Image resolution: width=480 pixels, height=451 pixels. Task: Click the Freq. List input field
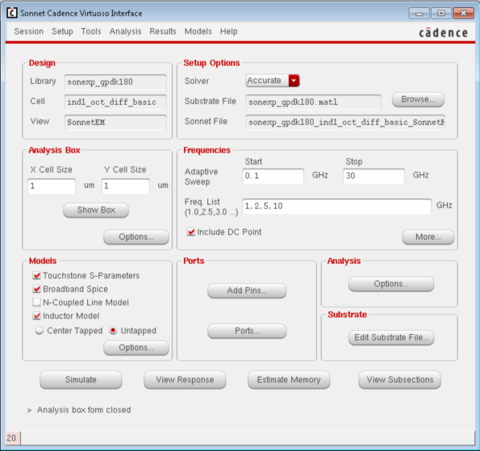coord(337,206)
